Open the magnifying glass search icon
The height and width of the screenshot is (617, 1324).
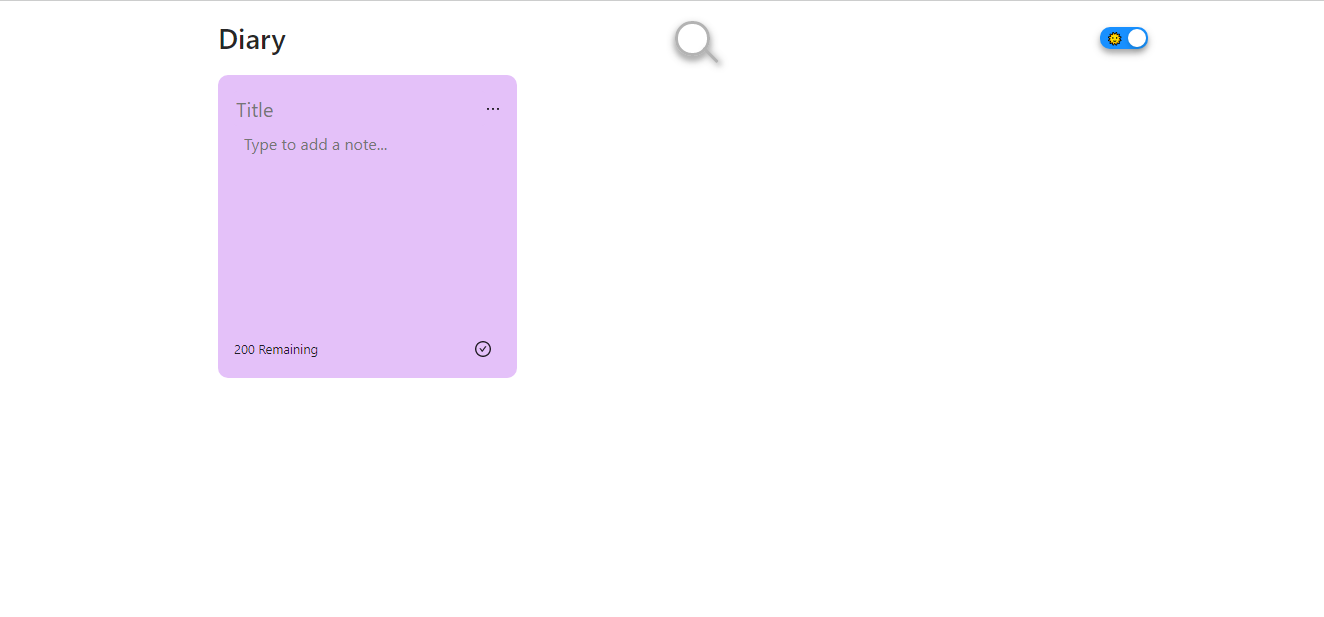pos(696,43)
